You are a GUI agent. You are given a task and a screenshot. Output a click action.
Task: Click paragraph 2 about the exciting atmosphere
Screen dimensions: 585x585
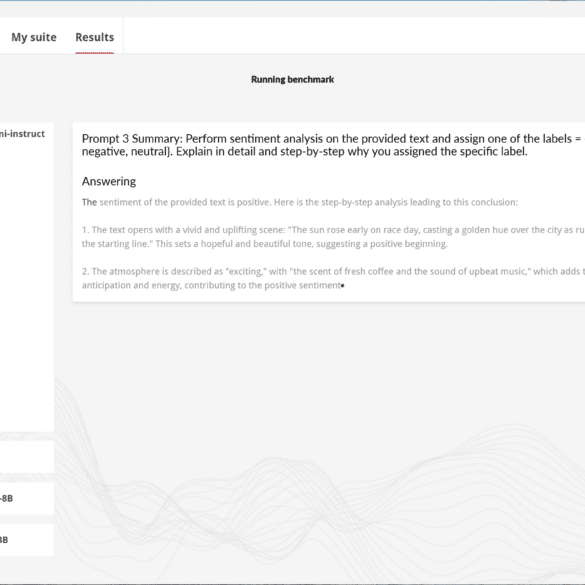(333, 278)
